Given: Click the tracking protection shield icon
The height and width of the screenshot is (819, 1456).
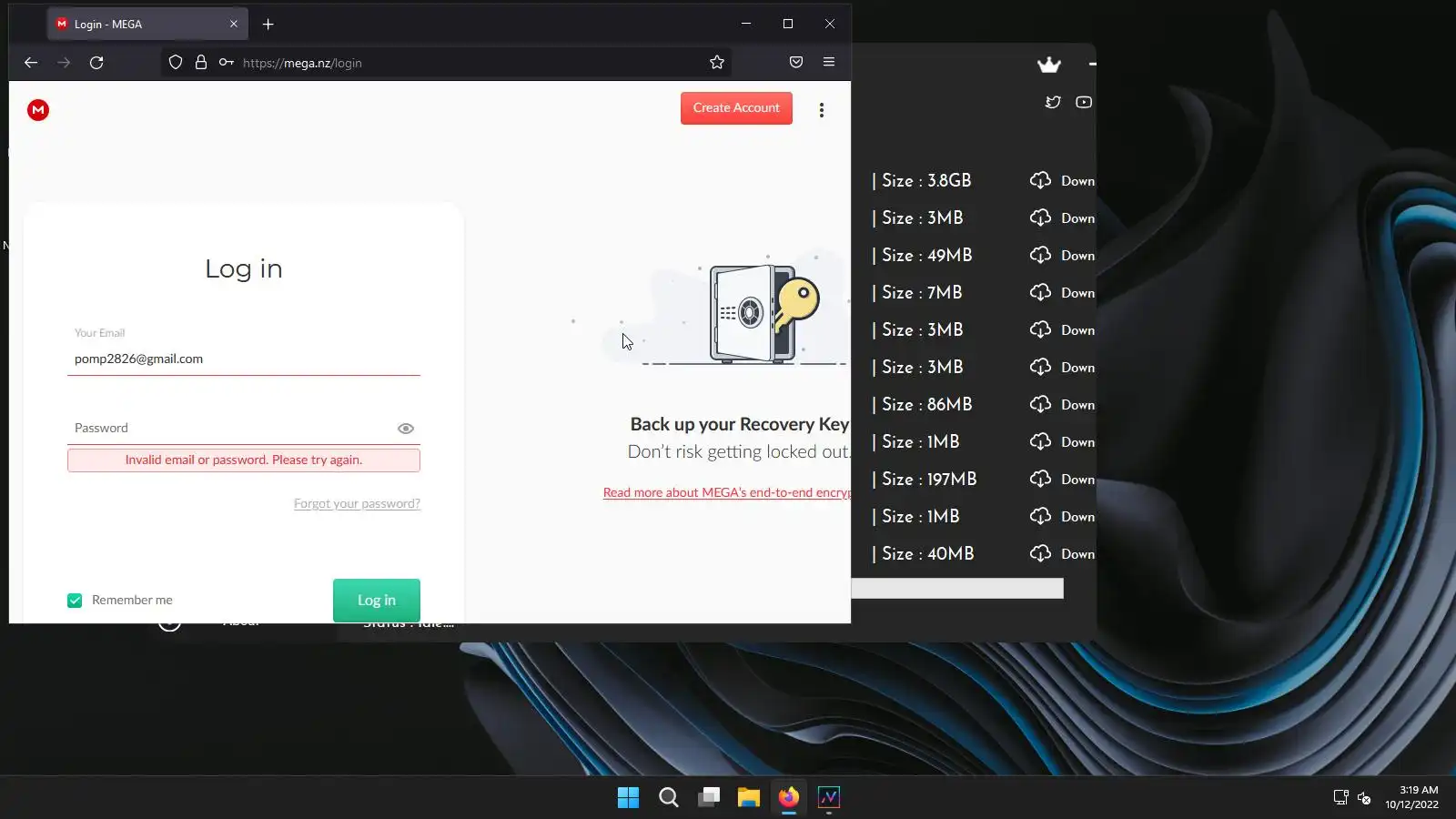Looking at the screenshot, I should click(176, 63).
